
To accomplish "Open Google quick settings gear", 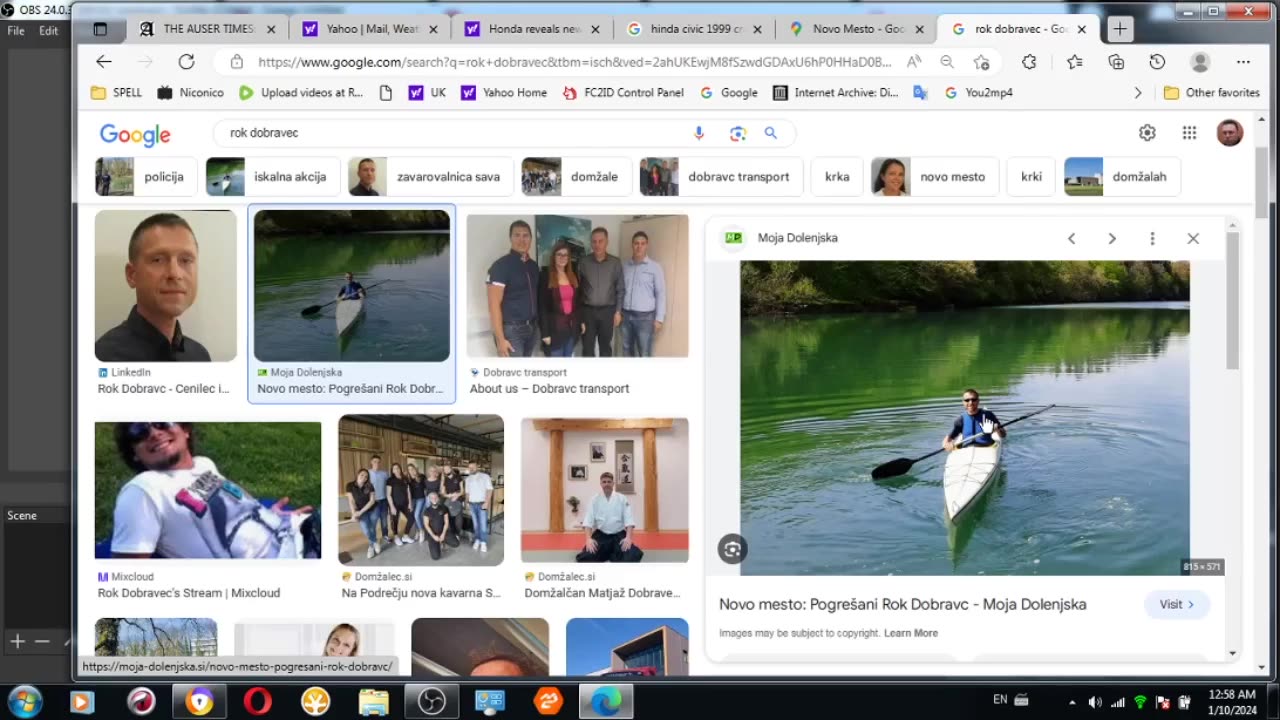I will pyautogui.click(x=1147, y=133).
